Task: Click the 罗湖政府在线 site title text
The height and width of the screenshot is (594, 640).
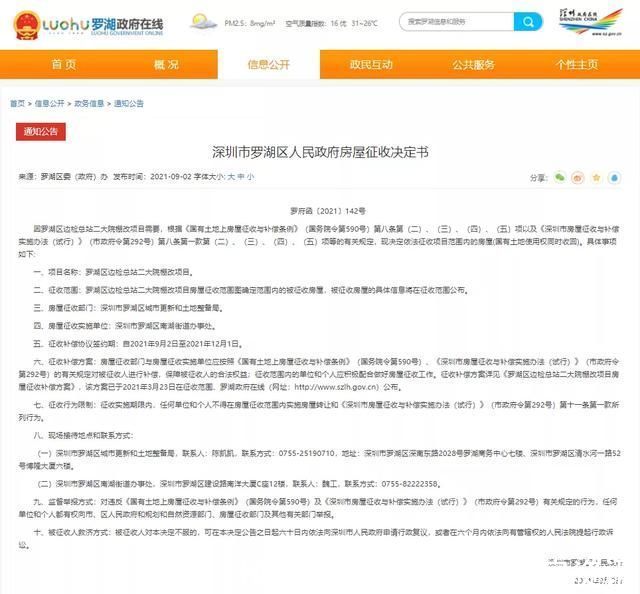Action: click(127, 24)
